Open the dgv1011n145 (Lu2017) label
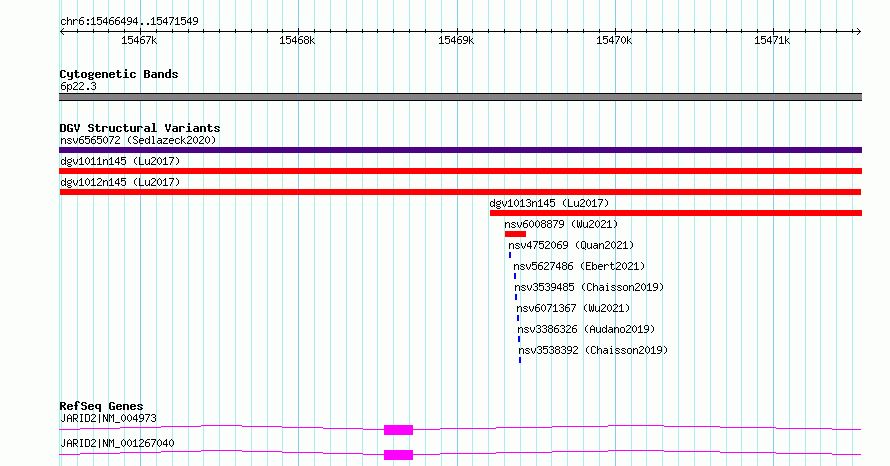The width and height of the screenshot is (890, 466). (x=120, y=161)
